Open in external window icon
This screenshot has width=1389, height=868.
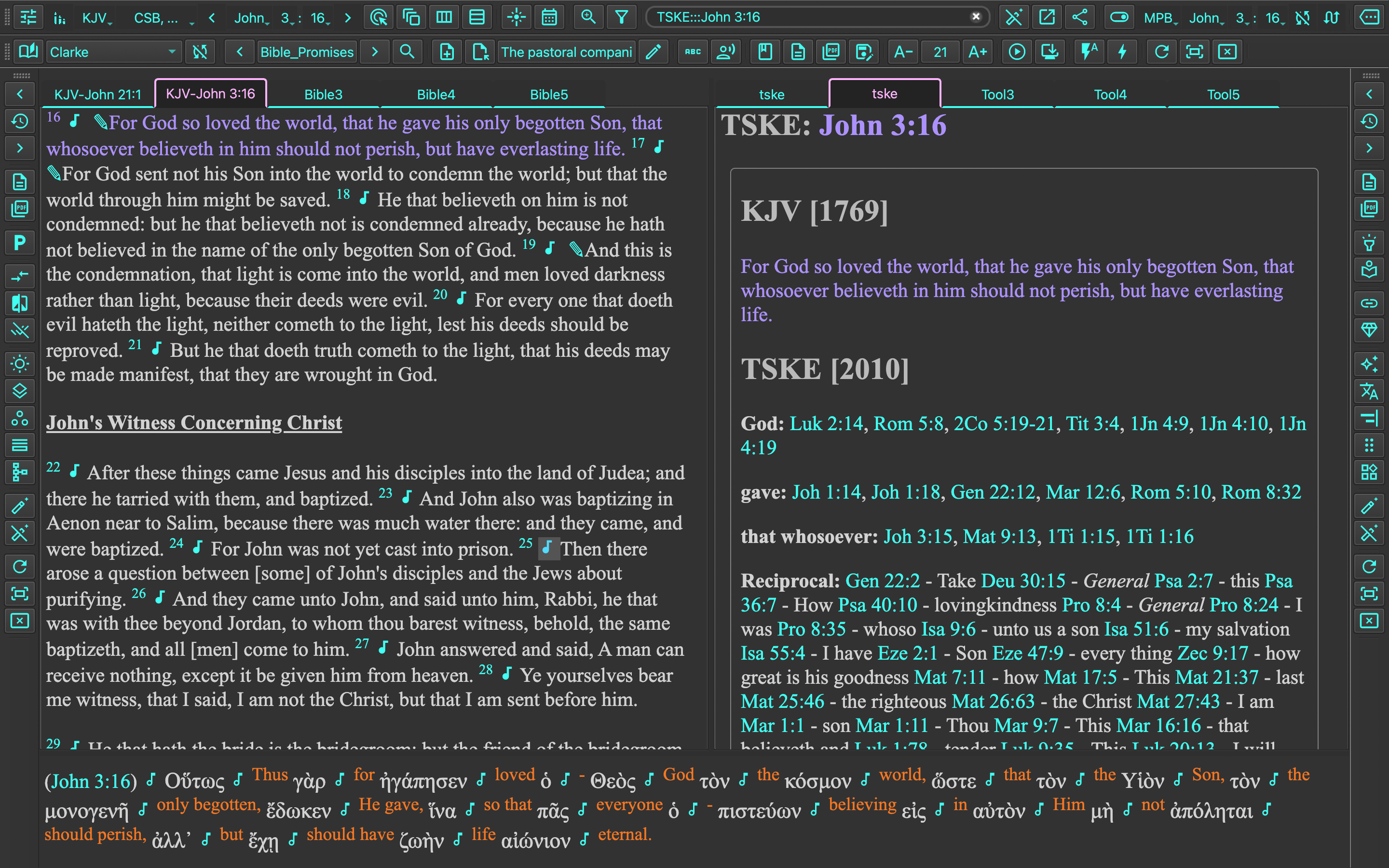coord(1047,17)
